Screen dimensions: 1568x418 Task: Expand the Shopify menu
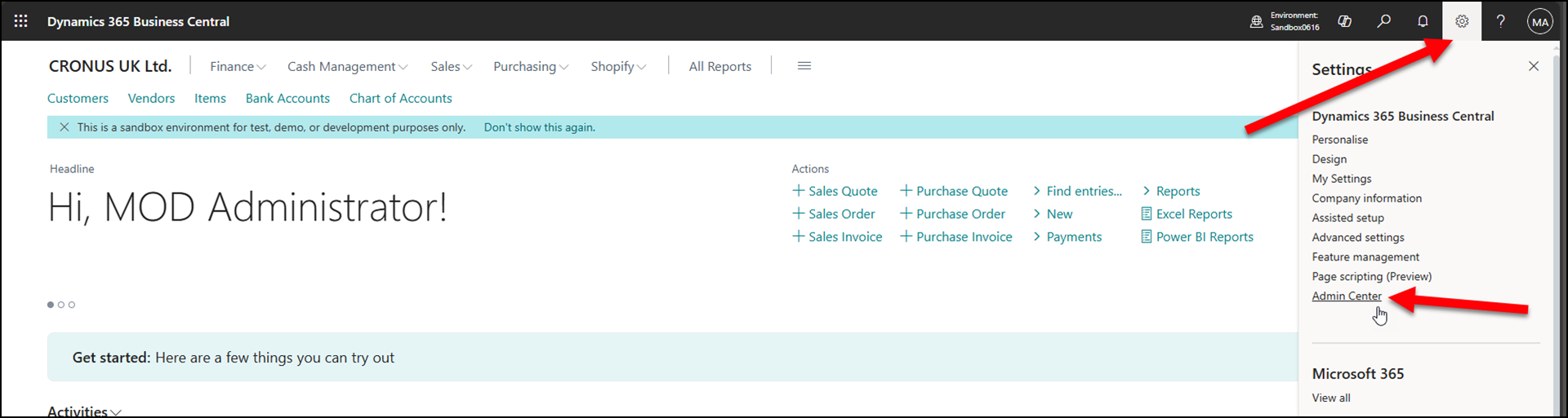coord(618,67)
